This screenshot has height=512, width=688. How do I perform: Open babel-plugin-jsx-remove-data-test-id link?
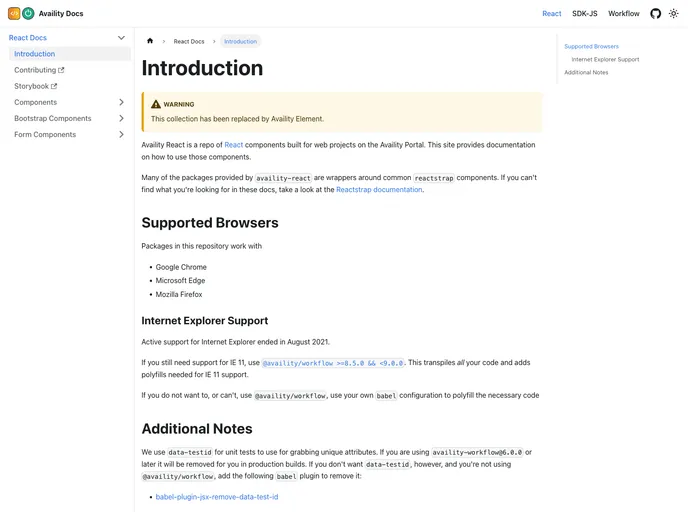(217, 497)
